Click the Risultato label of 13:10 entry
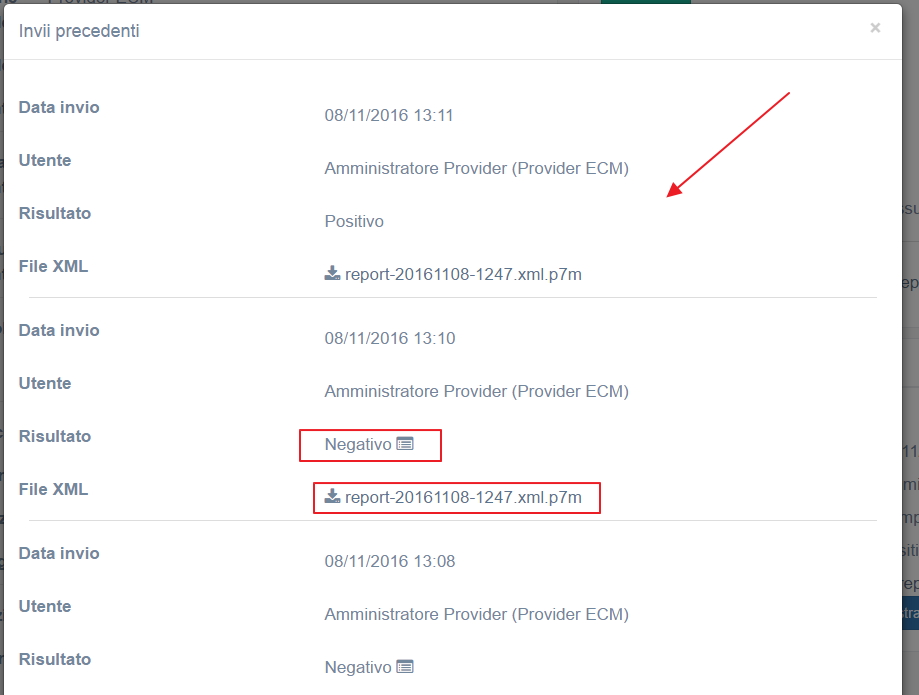 [x=55, y=436]
